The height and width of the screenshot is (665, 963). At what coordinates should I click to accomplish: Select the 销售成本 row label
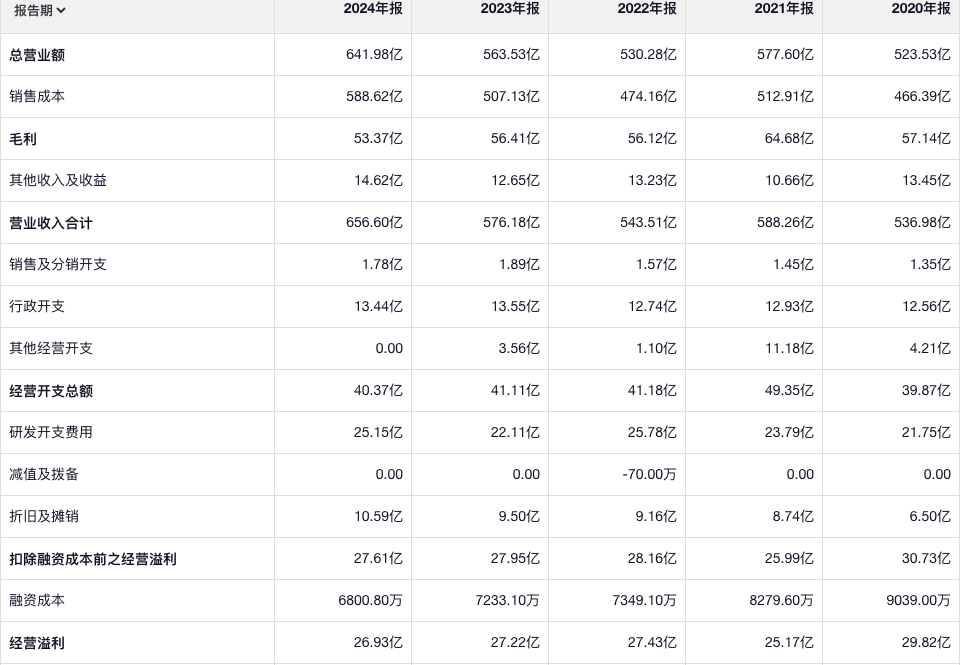(37, 97)
